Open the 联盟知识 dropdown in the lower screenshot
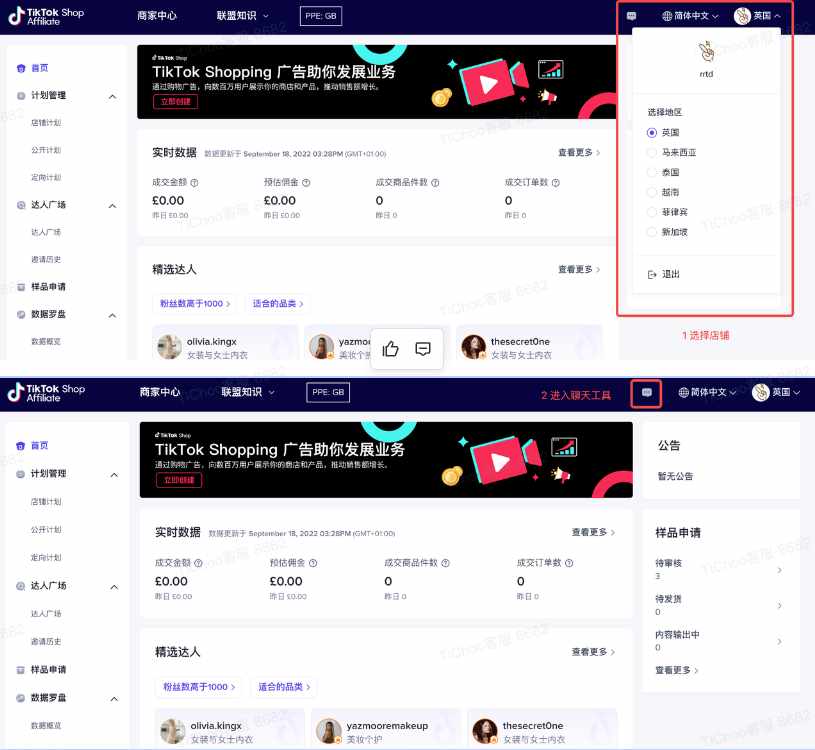 pos(248,392)
